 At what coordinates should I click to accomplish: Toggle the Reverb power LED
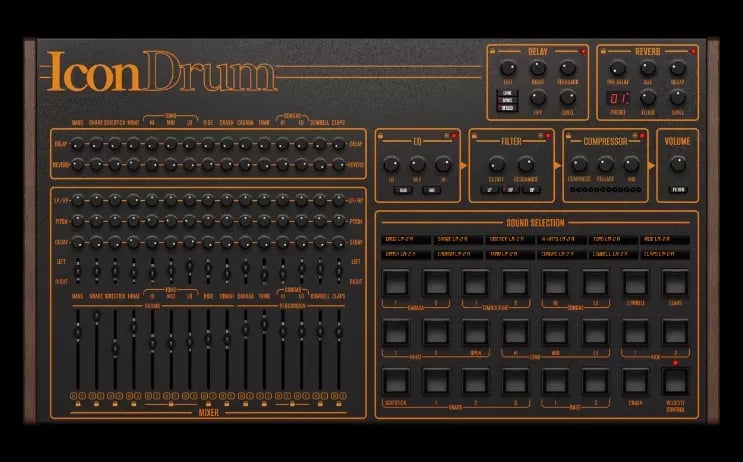[x=693, y=51]
